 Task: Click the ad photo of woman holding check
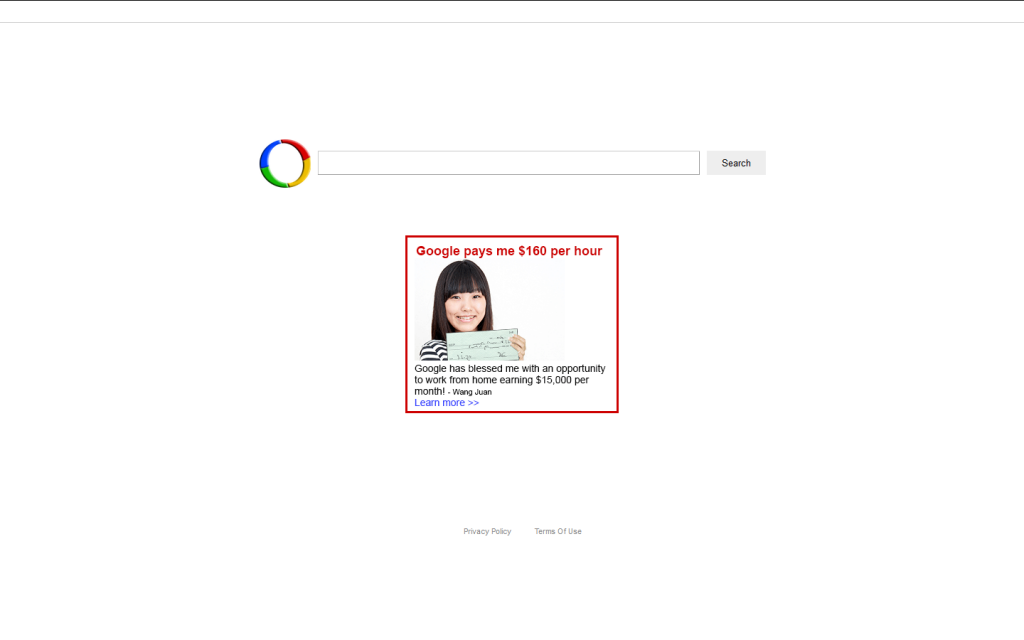click(x=489, y=310)
